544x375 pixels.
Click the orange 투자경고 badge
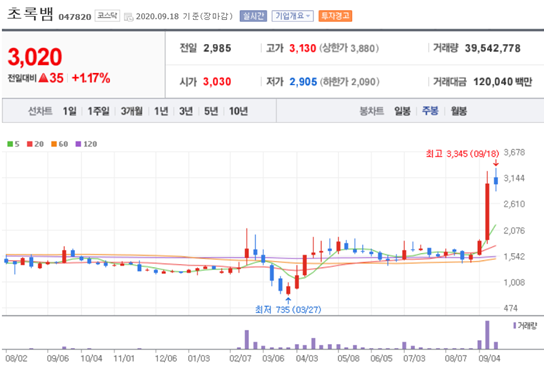point(335,16)
